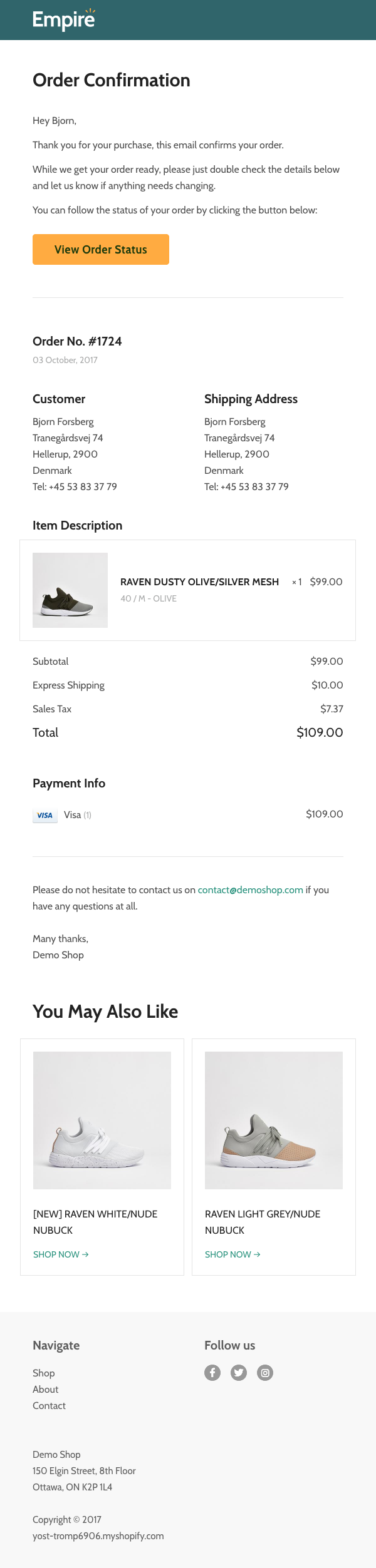Viewport: 376px width, 1568px height.
Task: Click the [NEW] Raven White/Nude Nubuck title
Action: tap(95, 1222)
